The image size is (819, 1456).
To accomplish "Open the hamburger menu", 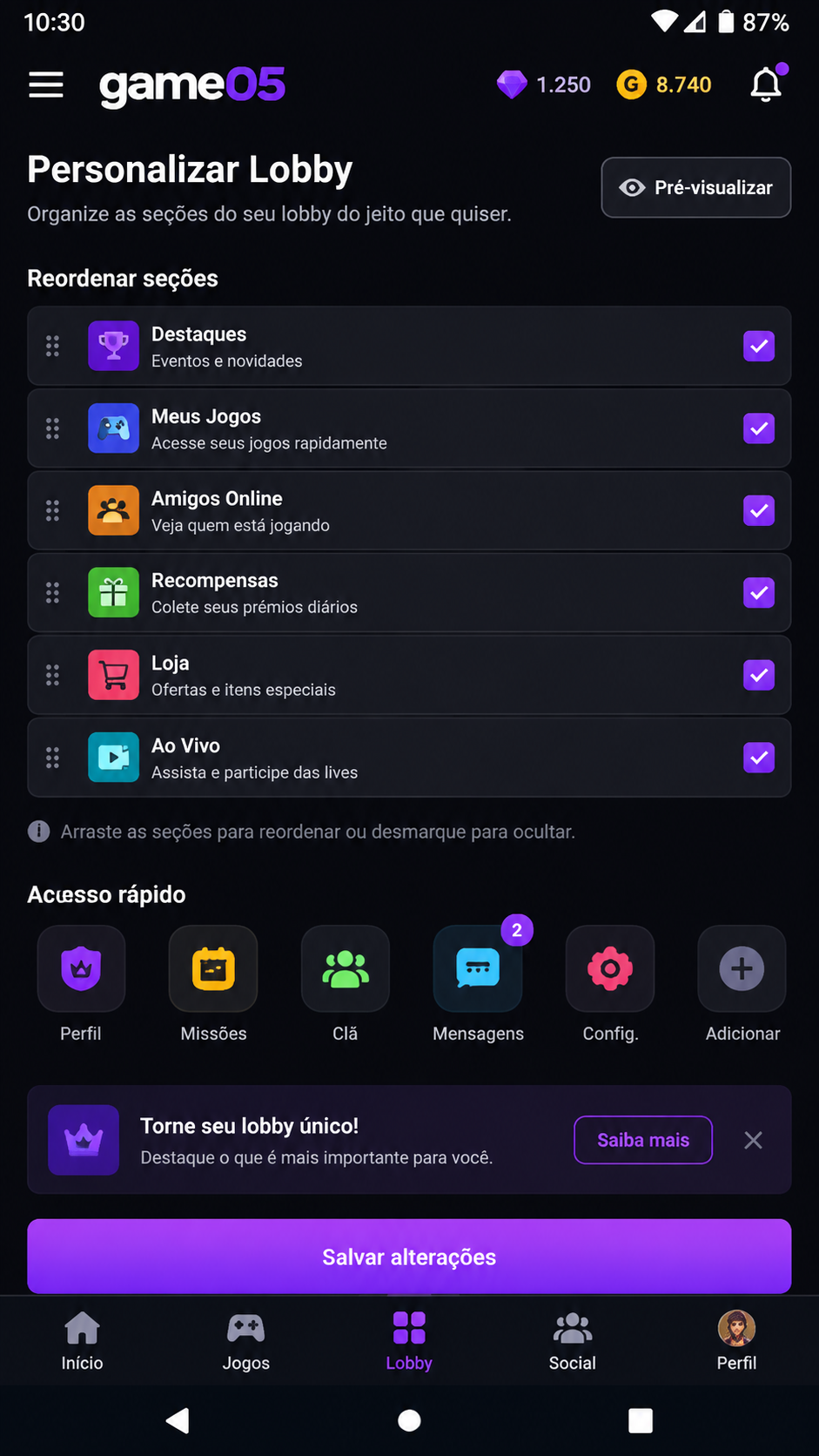I will [46, 84].
